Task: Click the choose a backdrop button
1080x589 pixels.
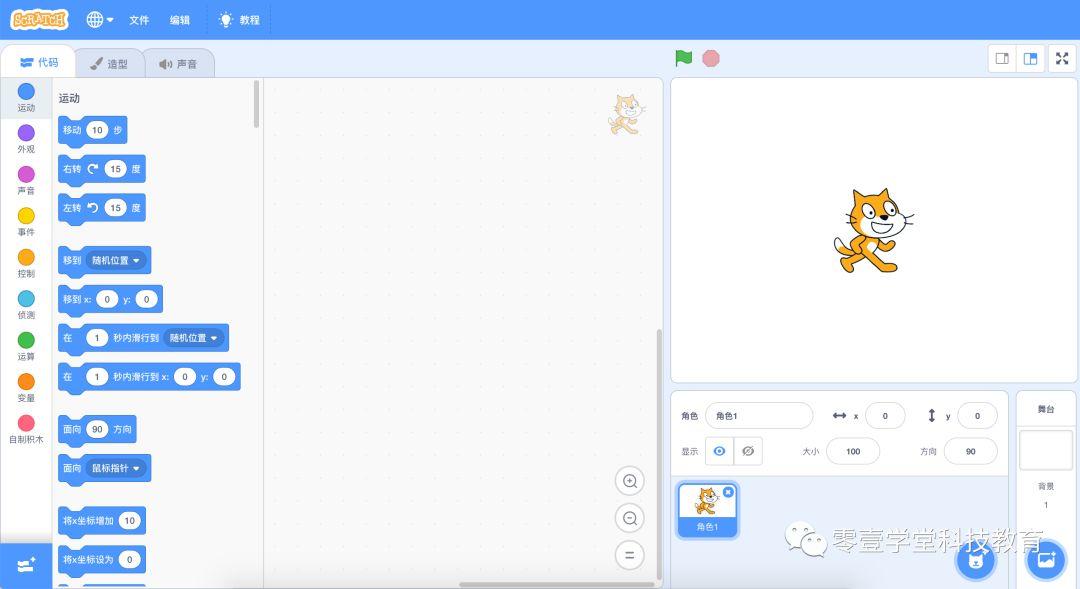Action: 1046,561
